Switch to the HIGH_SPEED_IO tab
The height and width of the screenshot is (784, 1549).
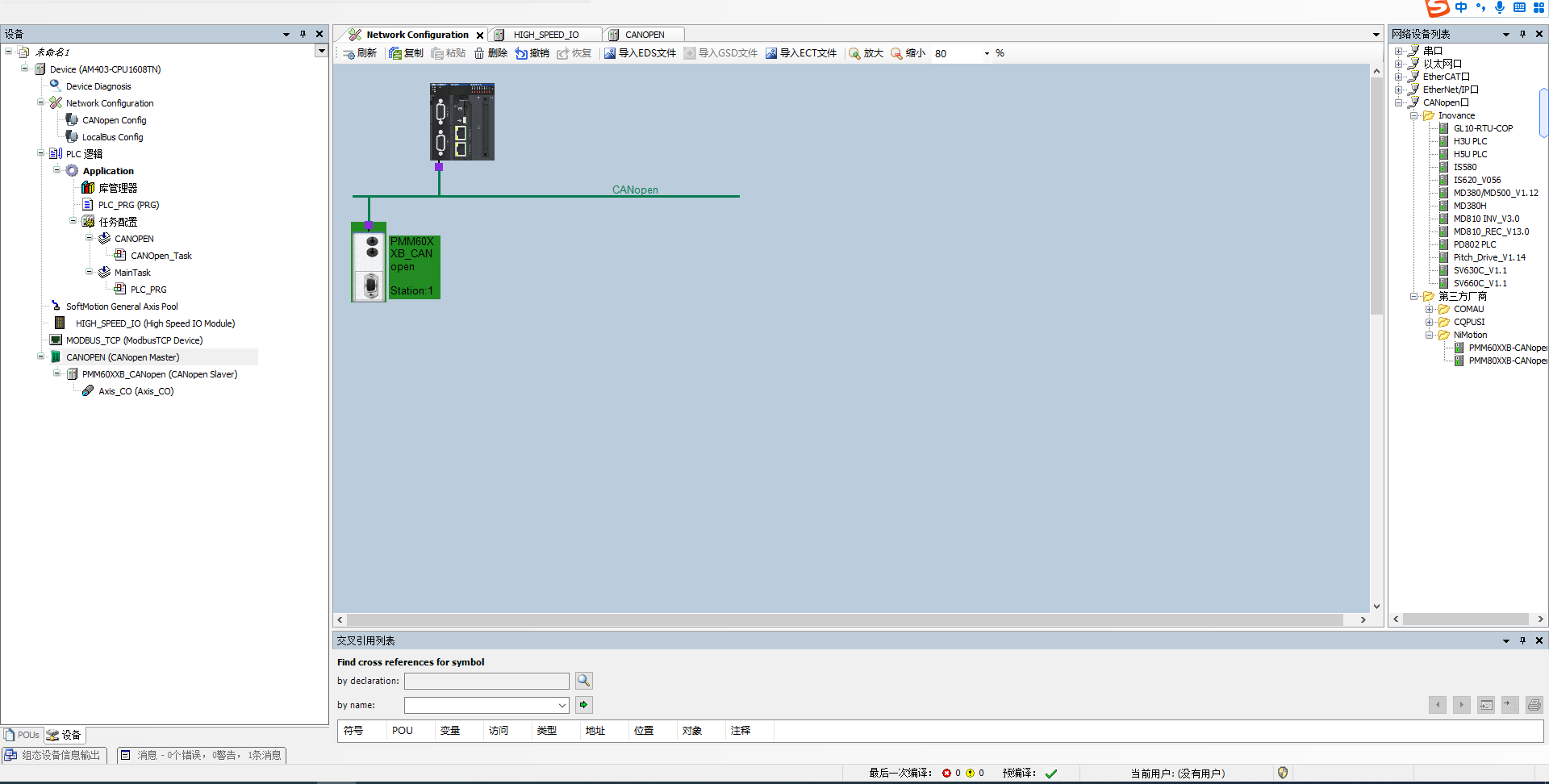coord(546,35)
